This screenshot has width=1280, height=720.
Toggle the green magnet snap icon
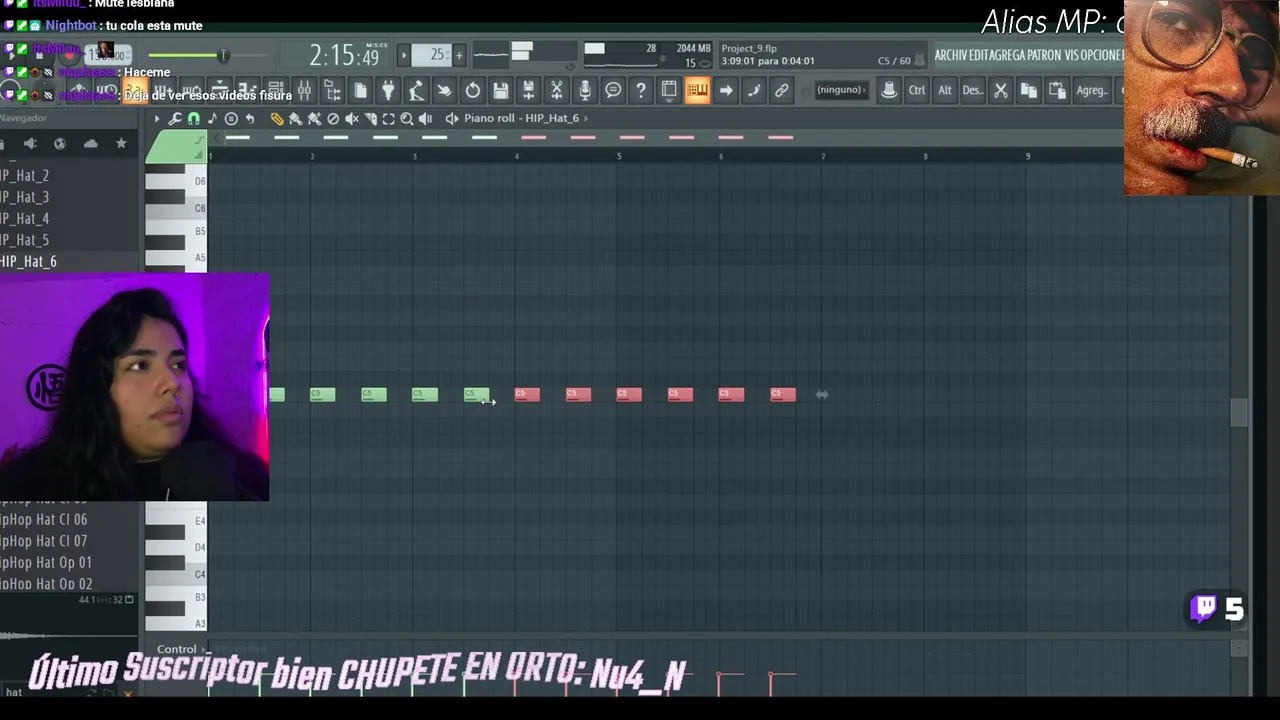pyautogui.click(x=194, y=119)
